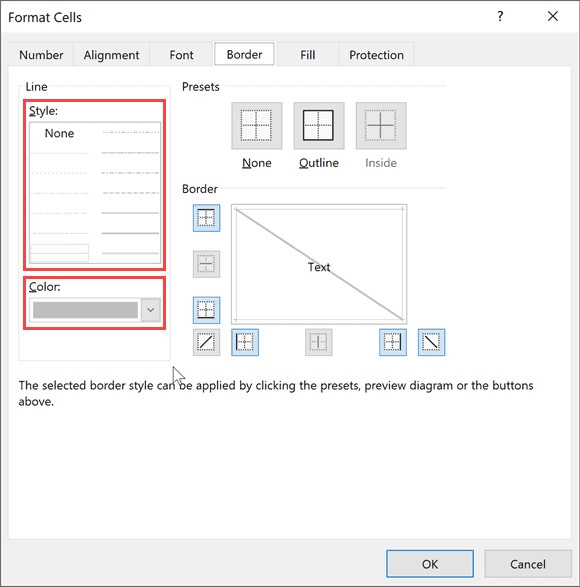
Task: Switch to the Protection tab
Action: coord(376,55)
